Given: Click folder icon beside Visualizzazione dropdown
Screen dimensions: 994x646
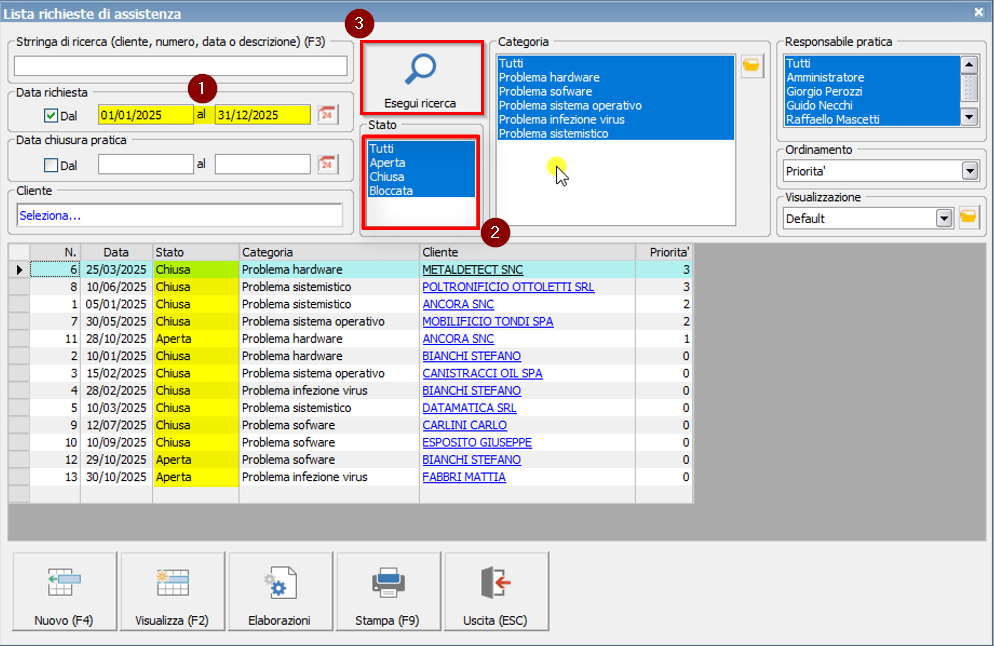Looking at the screenshot, I should point(967,218).
